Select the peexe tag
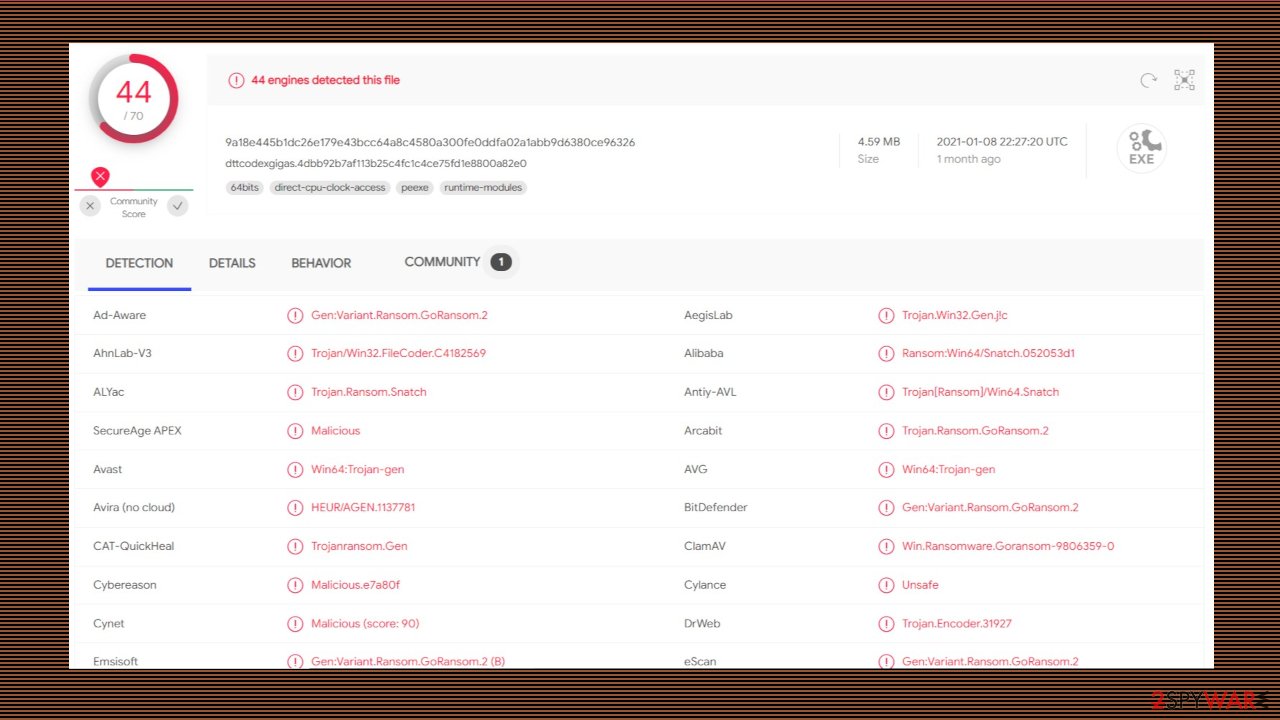 tap(415, 187)
